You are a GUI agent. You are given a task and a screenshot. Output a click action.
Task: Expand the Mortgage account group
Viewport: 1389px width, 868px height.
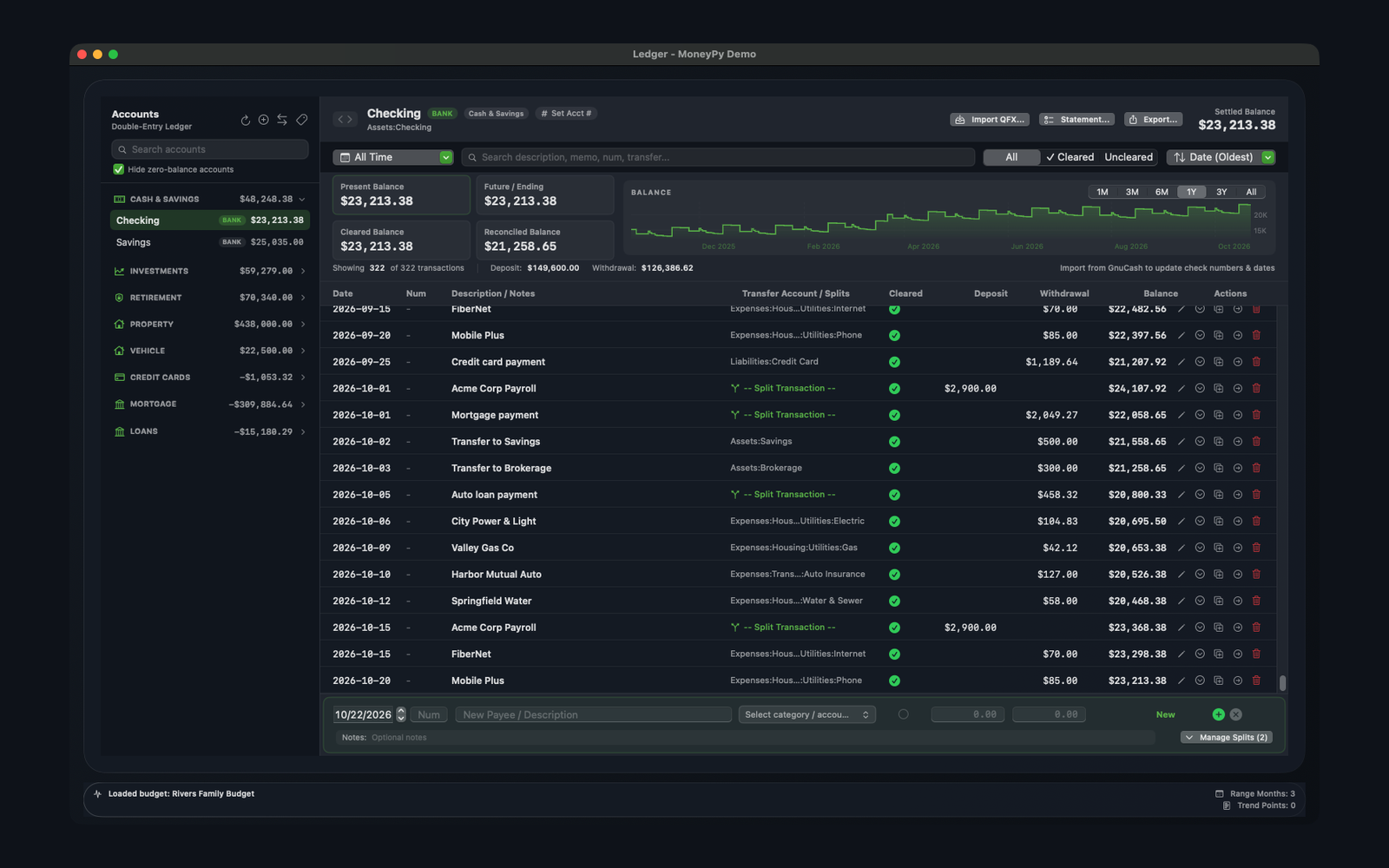(x=303, y=404)
